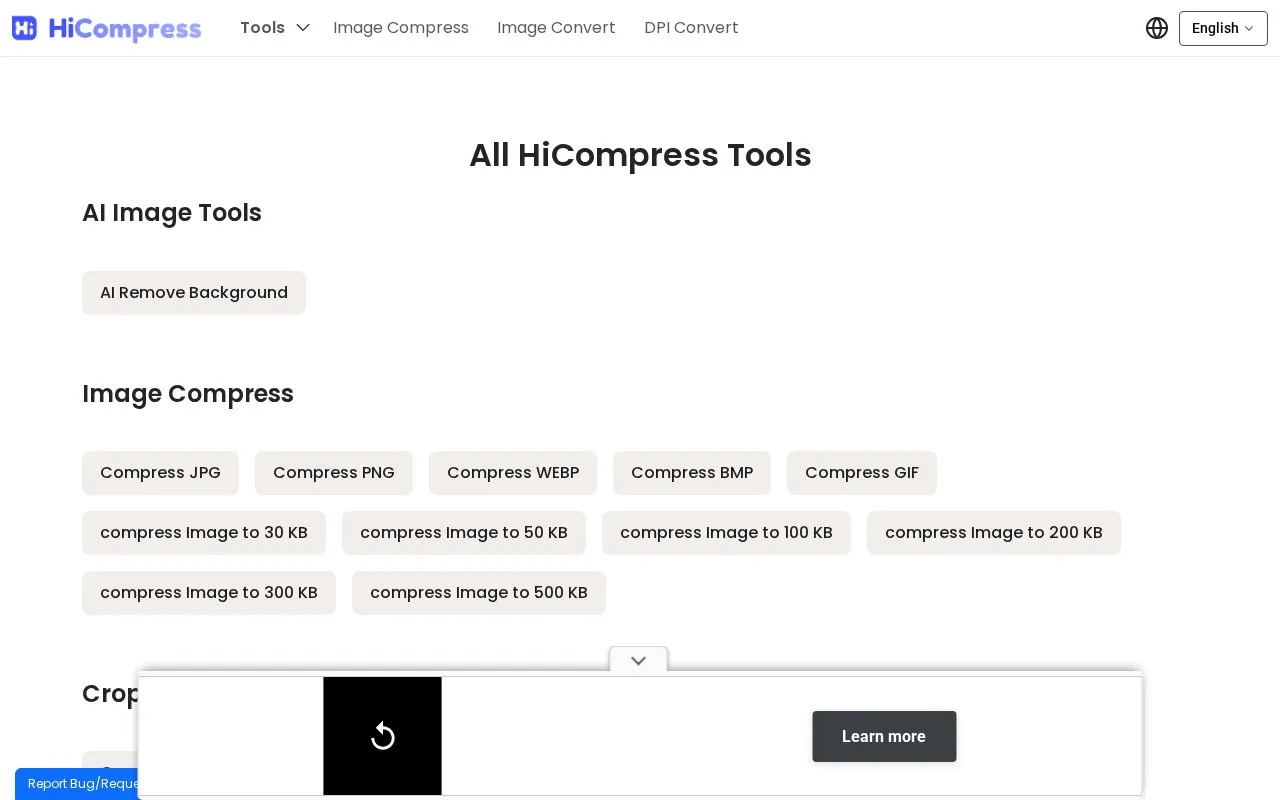Select Compress BMP tool
The image size is (1280, 800).
tap(692, 473)
